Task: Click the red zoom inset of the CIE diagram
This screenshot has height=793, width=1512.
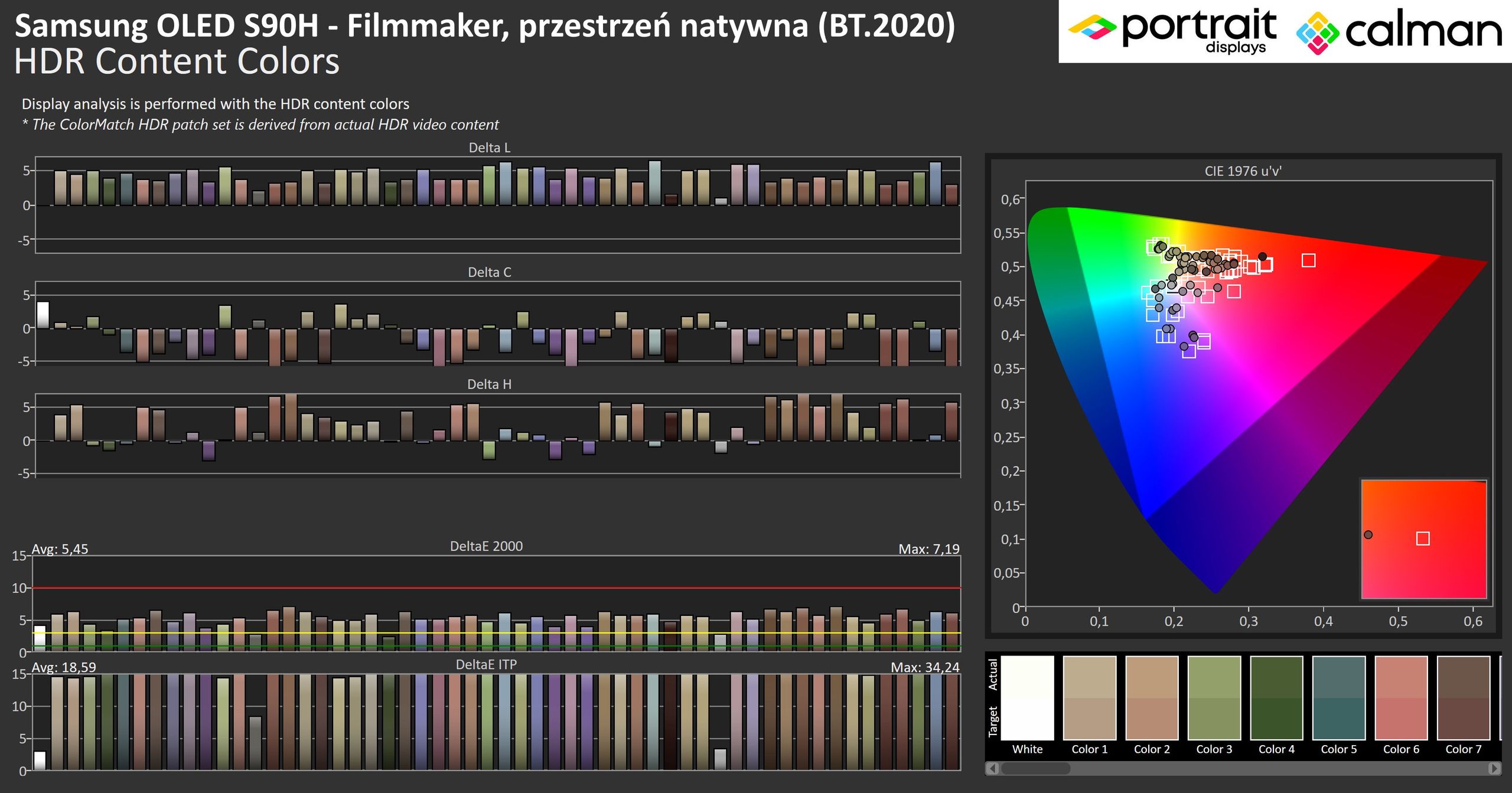Action: [1423, 539]
